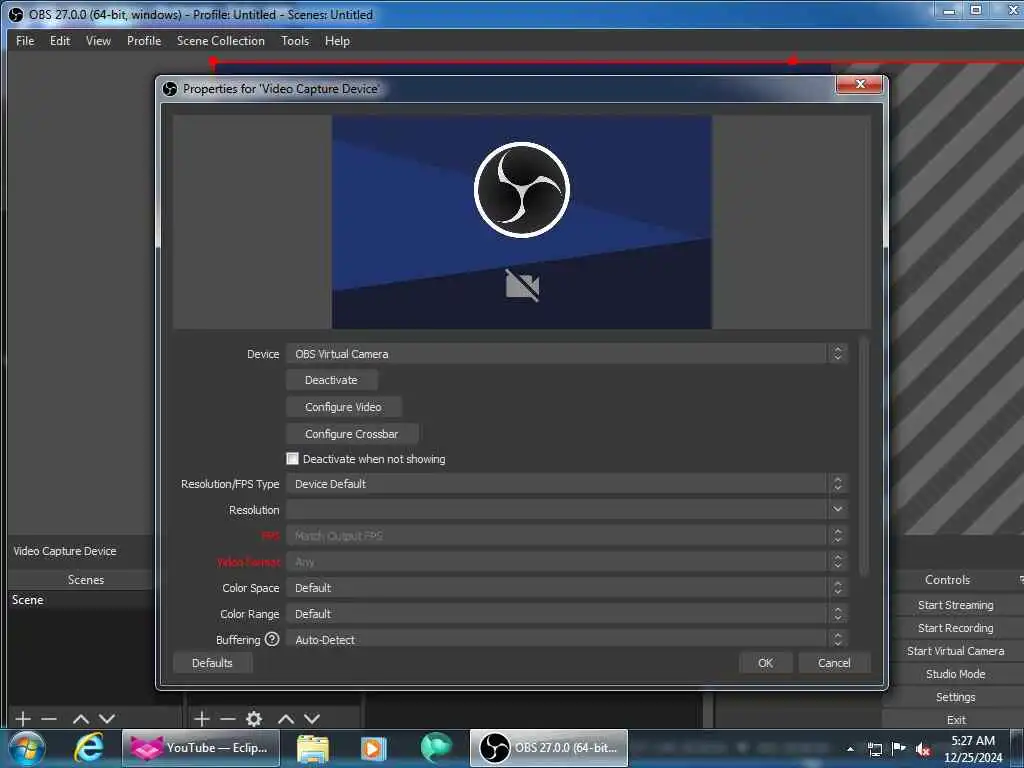The image size is (1024, 768).
Task: Click the OBS logo in Properties title bar
Action: pyautogui.click(x=170, y=89)
